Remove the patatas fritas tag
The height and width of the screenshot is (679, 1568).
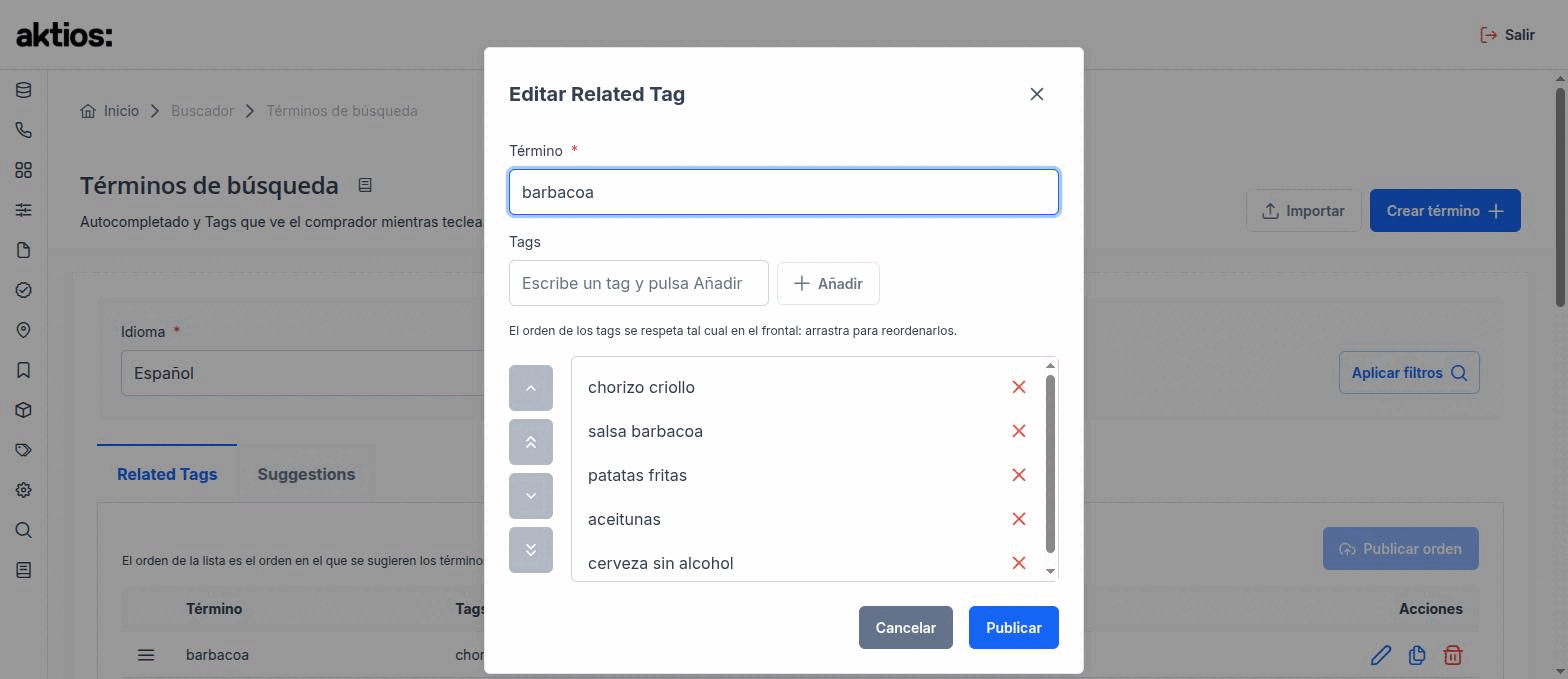pos(1018,475)
